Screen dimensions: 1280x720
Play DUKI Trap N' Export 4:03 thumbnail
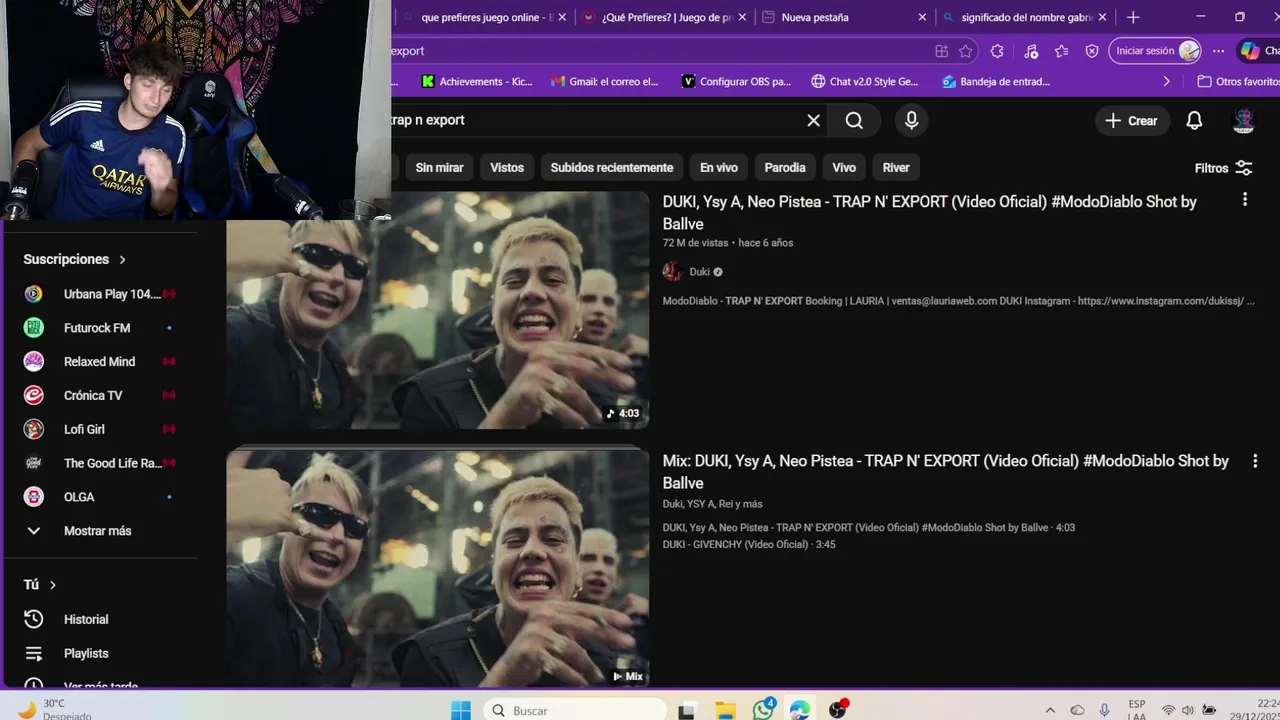tap(438, 310)
